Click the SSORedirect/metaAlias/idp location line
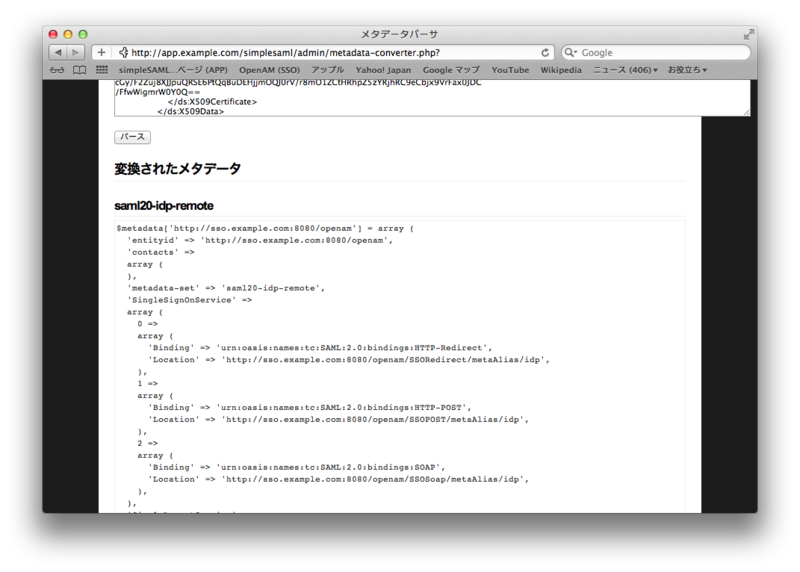Viewport: 800px width, 572px height. tap(349, 360)
